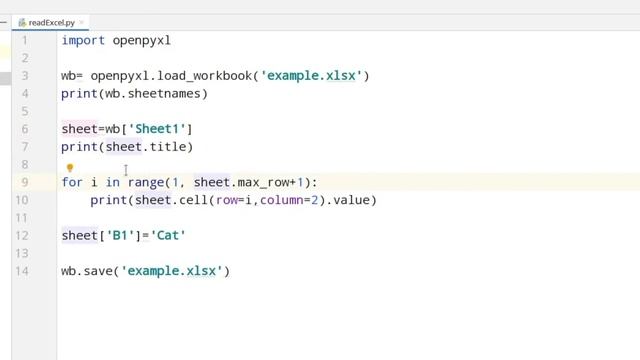640x360 pixels.
Task: Click the 'example.xlsx' string on line 14
Action: point(172,271)
